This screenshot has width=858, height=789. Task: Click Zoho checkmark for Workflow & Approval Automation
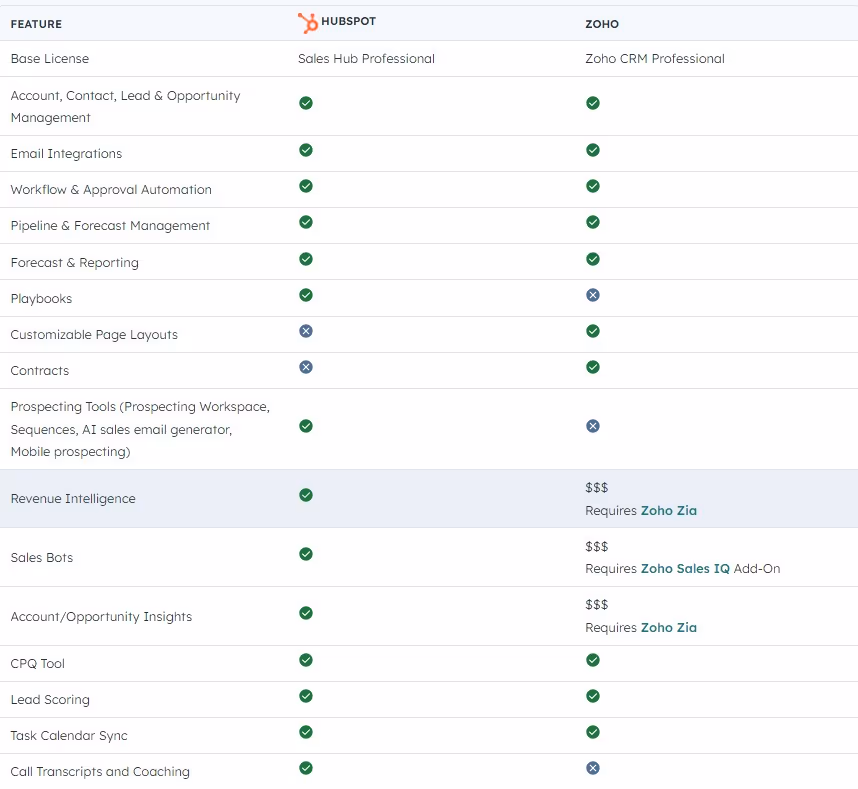pos(593,186)
